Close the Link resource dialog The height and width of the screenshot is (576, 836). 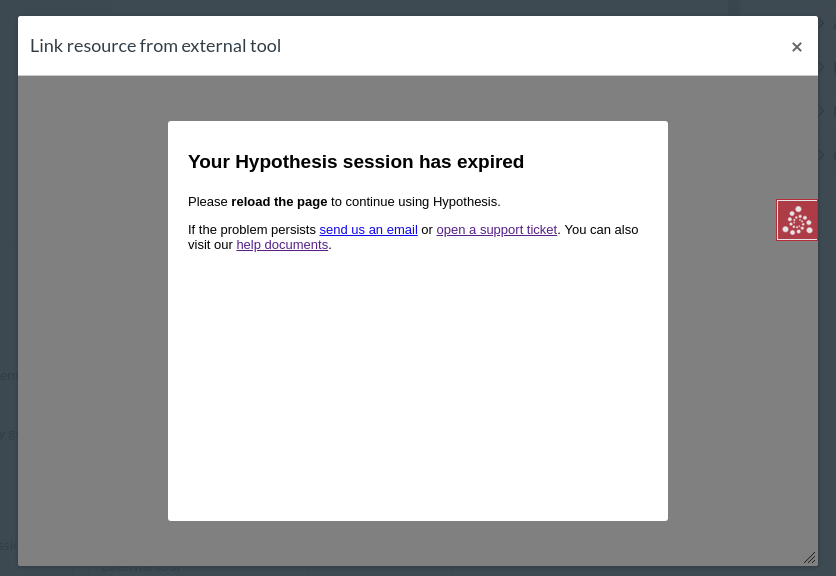(797, 47)
